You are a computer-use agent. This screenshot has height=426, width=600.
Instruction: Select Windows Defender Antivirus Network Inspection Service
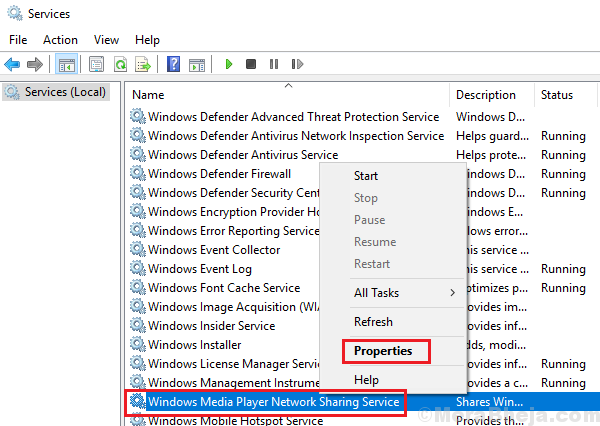point(296,135)
